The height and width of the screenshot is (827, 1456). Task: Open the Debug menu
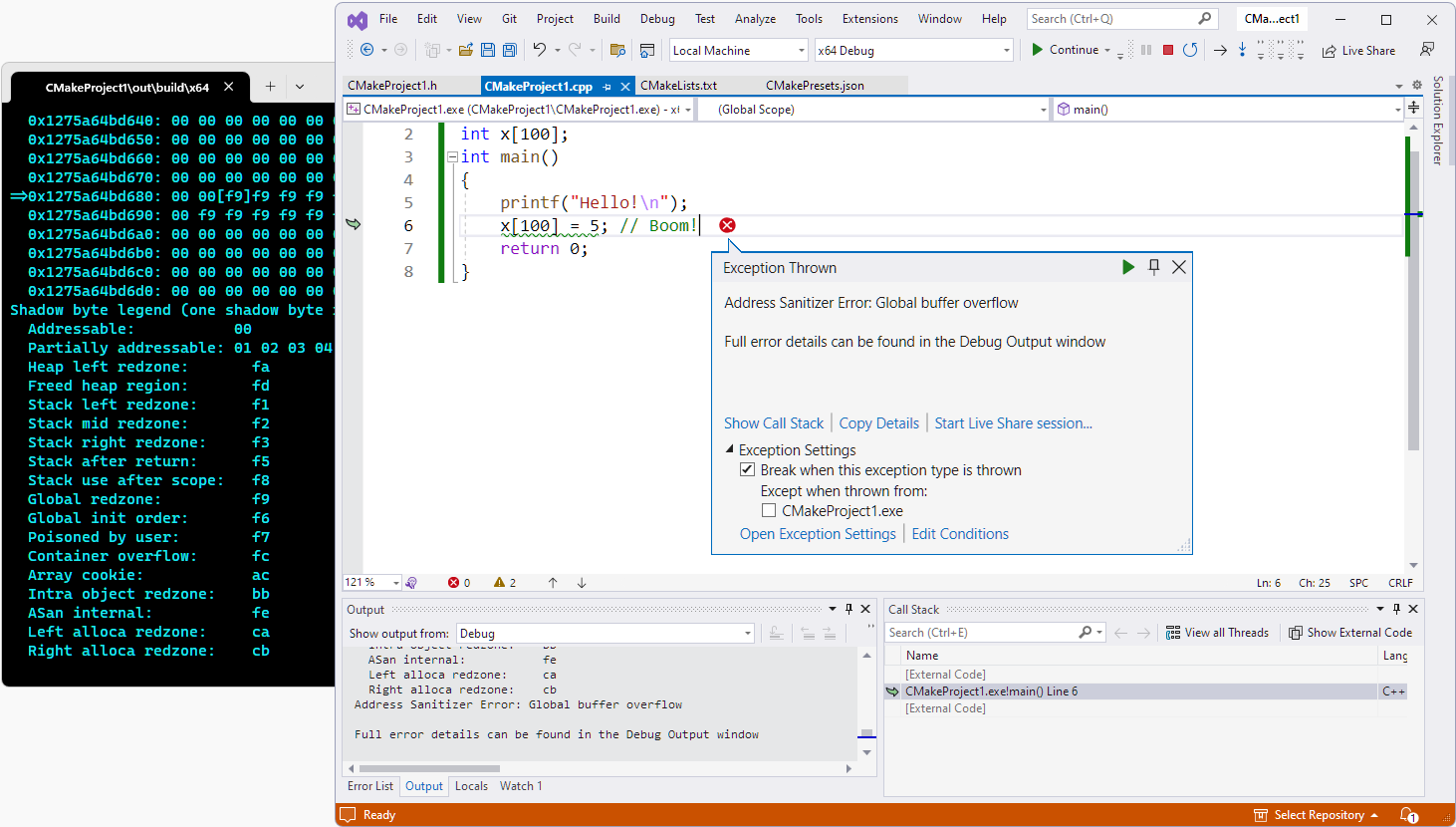coord(657,19)
